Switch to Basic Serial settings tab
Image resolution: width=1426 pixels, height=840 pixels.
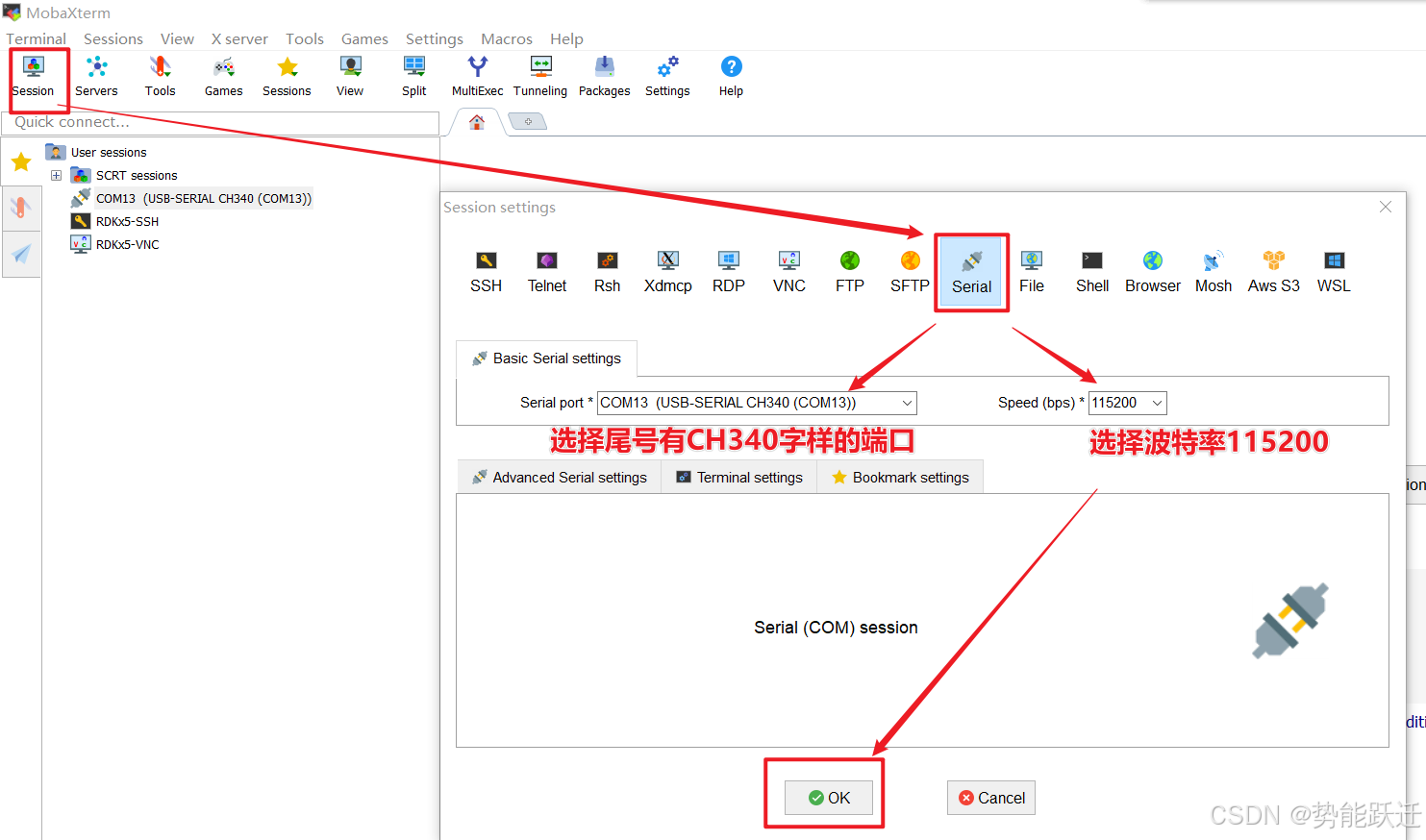coord(546,358)
